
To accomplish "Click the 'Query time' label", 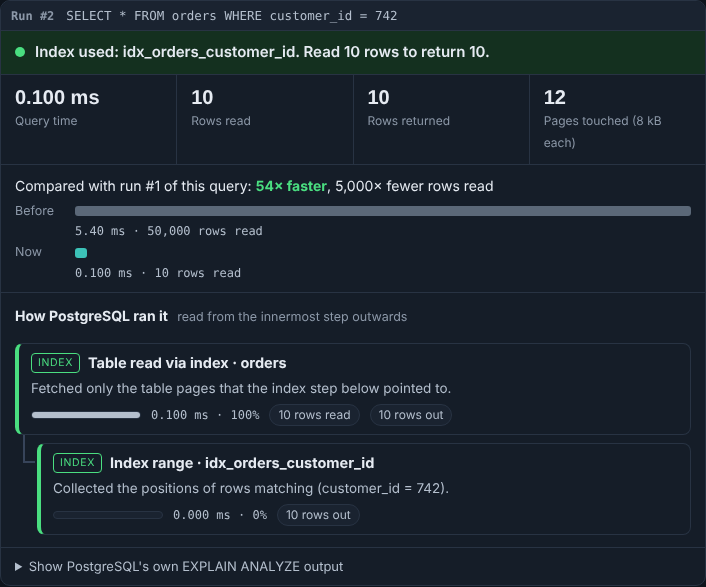I will [46, 121].
